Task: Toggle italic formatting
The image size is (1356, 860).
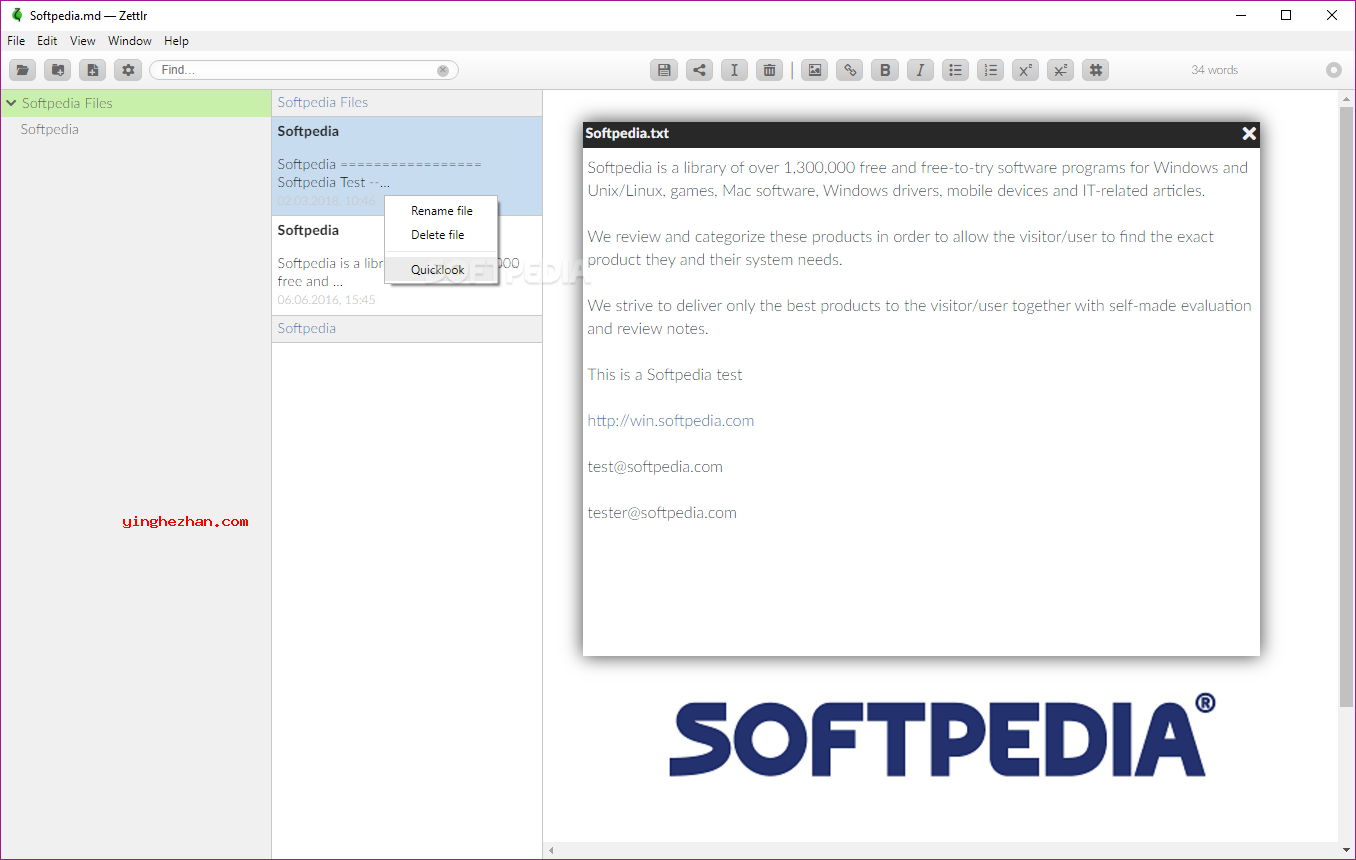Action: 920,70
